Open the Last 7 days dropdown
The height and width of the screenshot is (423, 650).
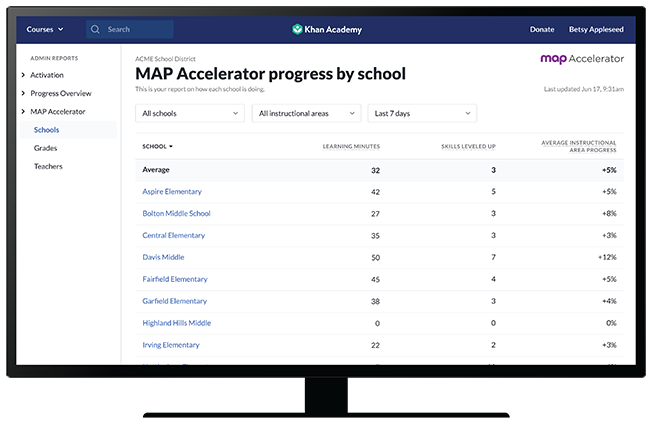[x=422, y=113]
